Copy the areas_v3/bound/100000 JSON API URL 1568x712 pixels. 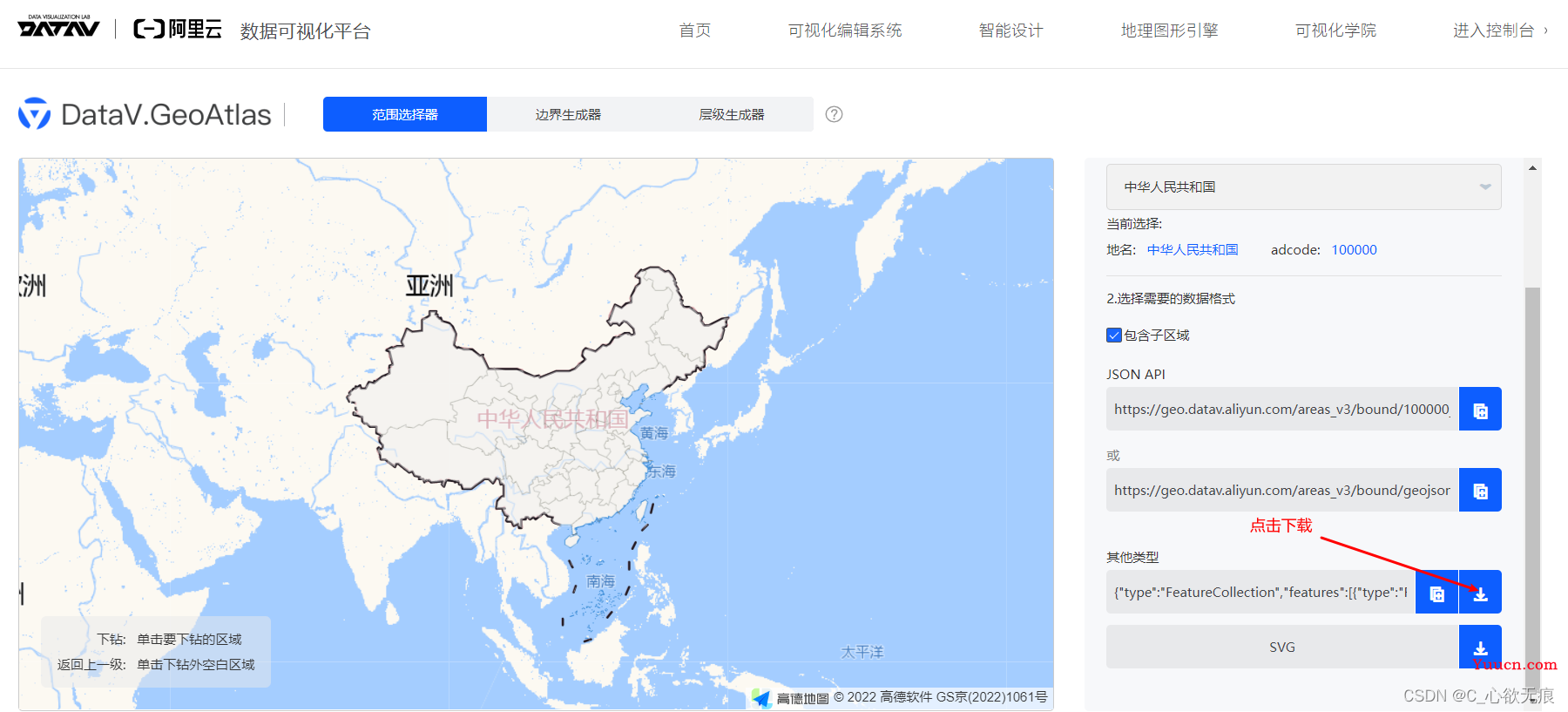click(1480, 409)
